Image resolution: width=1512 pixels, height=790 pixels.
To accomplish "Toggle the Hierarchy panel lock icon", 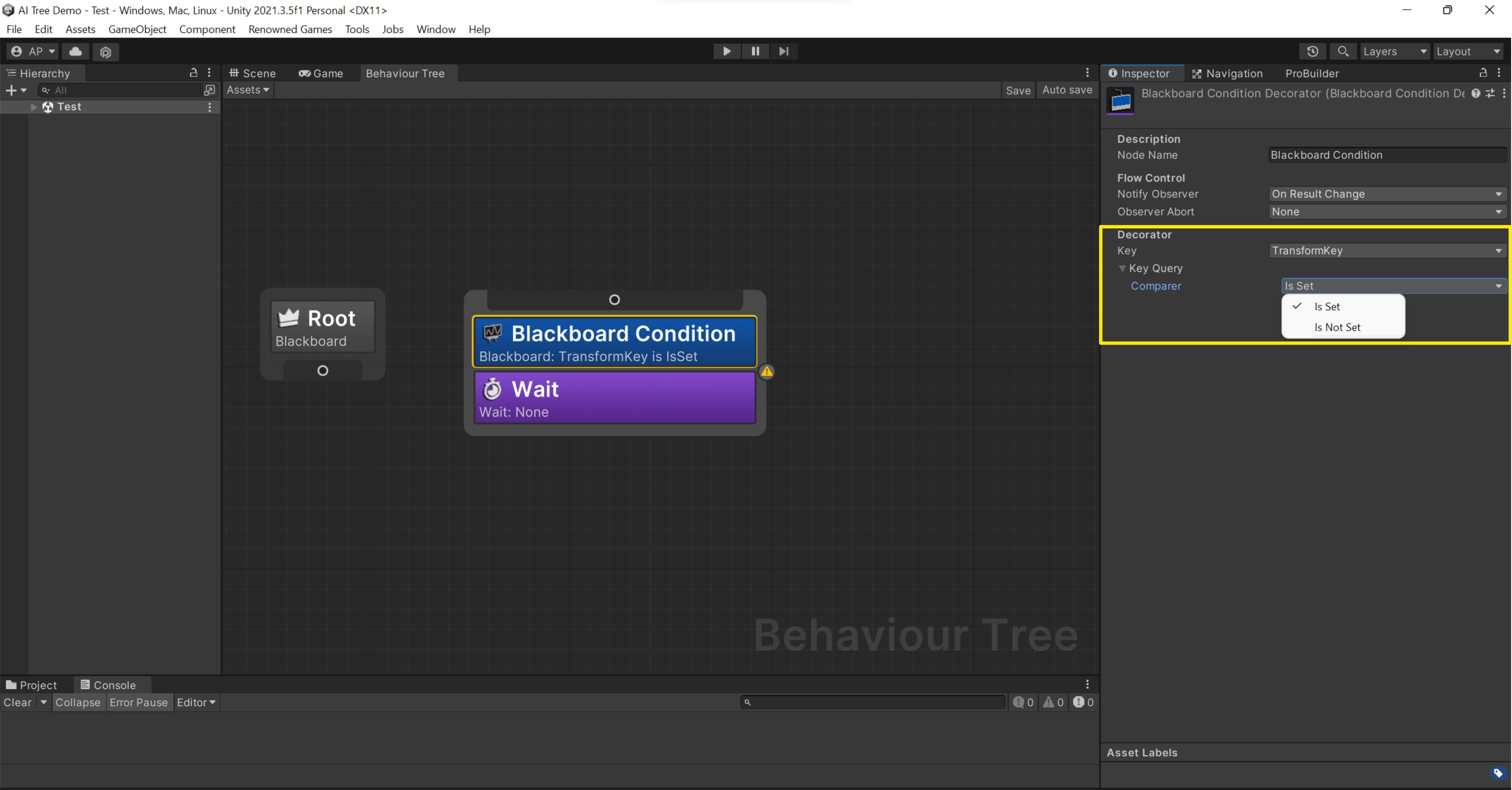I will coord(193,73).
